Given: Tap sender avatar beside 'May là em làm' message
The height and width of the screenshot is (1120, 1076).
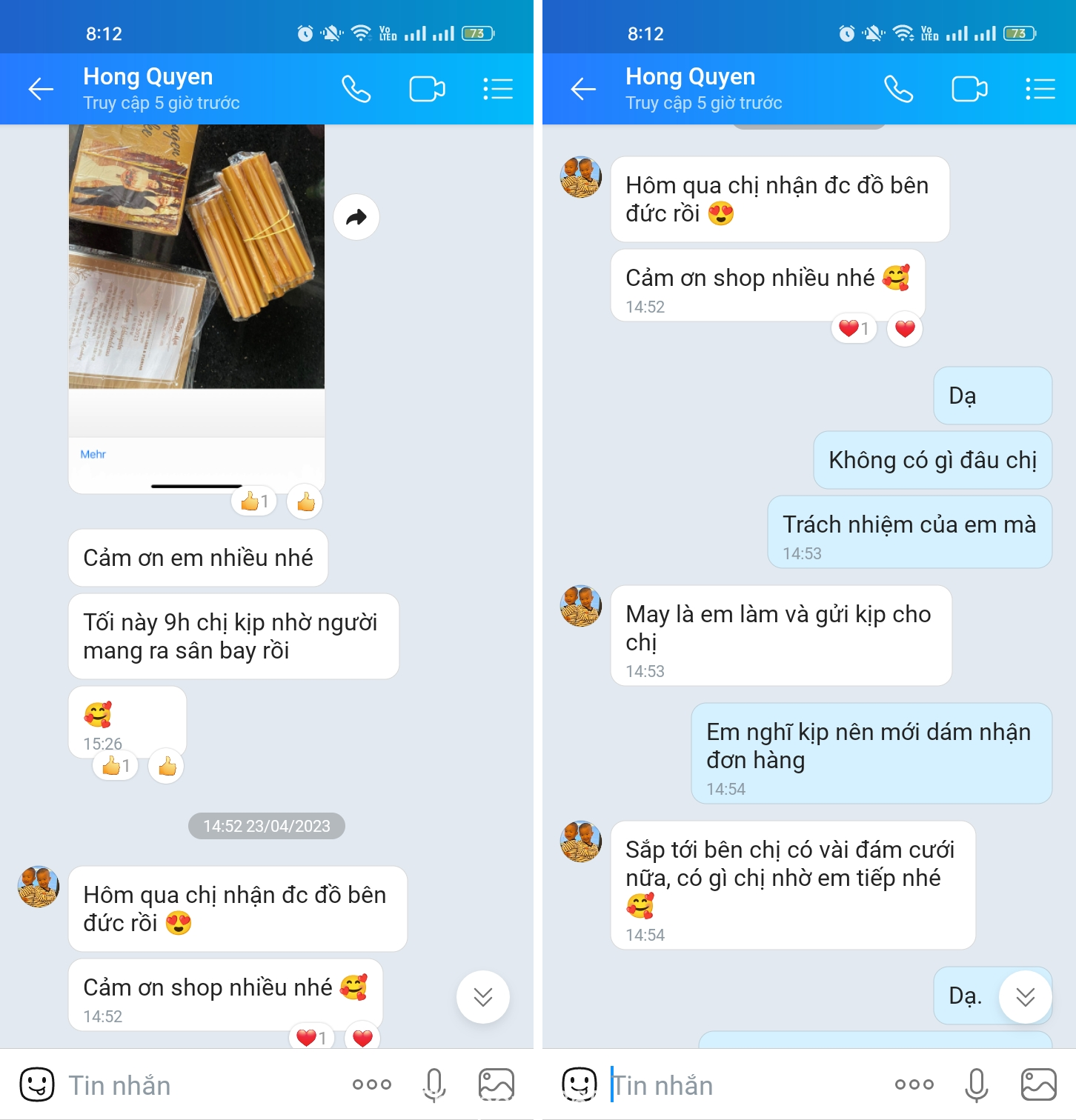Looking at the screenshot, I should click(x=581, y=606).
